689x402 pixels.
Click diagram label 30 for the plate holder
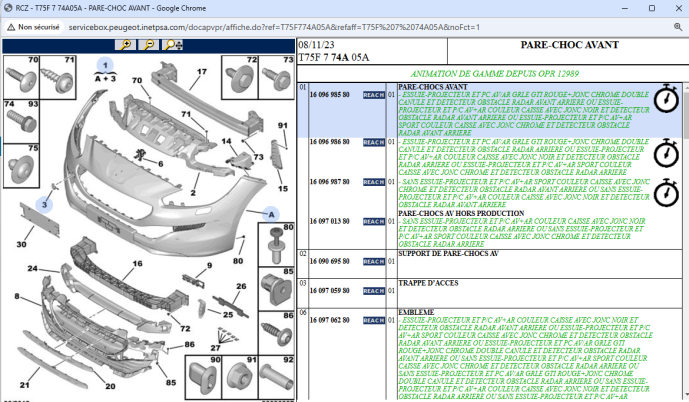[22, 244]
